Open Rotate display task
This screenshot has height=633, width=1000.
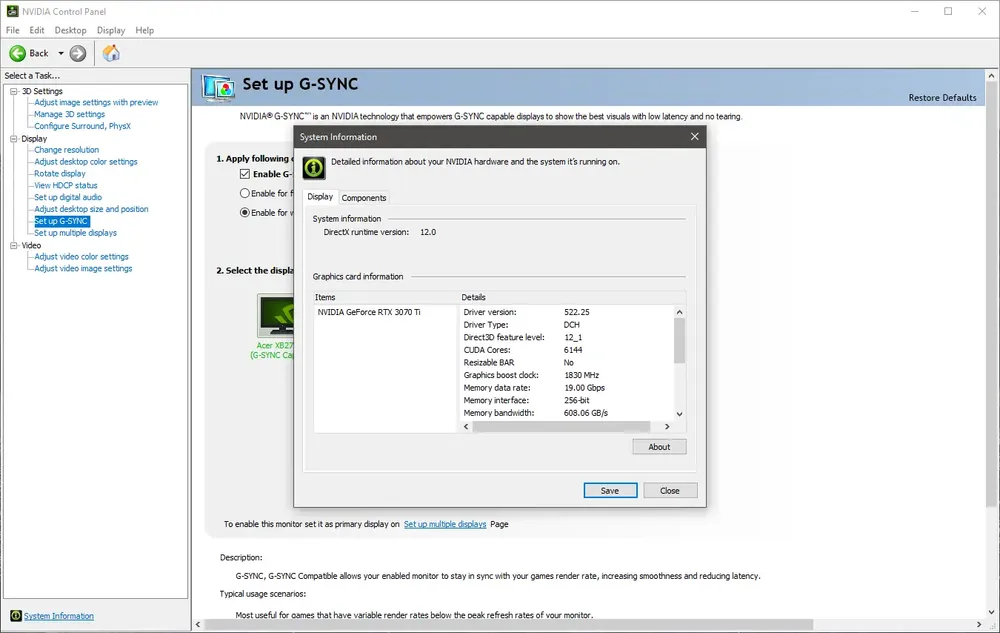pyautogui.click(x=60, y=173)
